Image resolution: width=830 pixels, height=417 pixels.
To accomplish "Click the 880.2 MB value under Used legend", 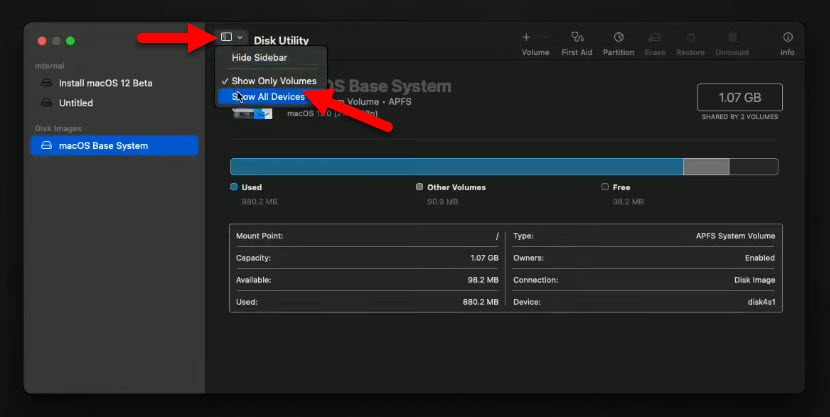I will [x=259, y=202].
